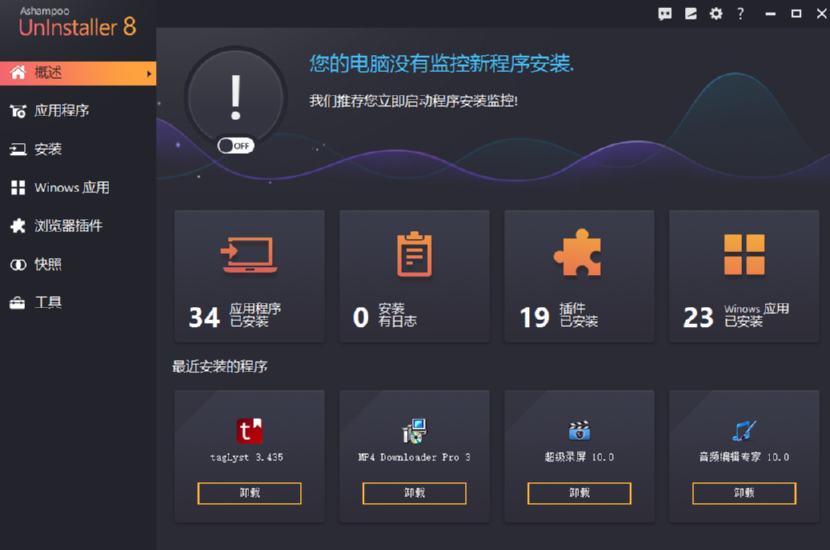Click 卸载 under 音频编辑专家 10.0
Screen dimensions: 830x550
tap(744, 493)
